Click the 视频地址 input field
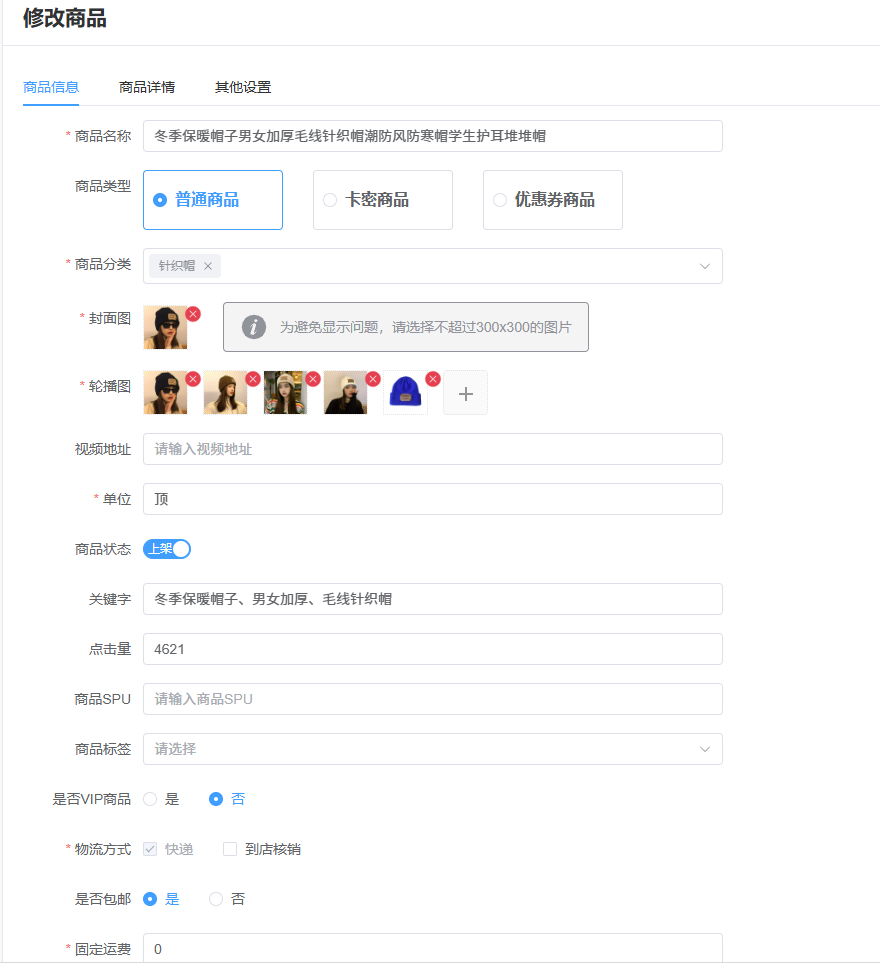 coord(432,449)
